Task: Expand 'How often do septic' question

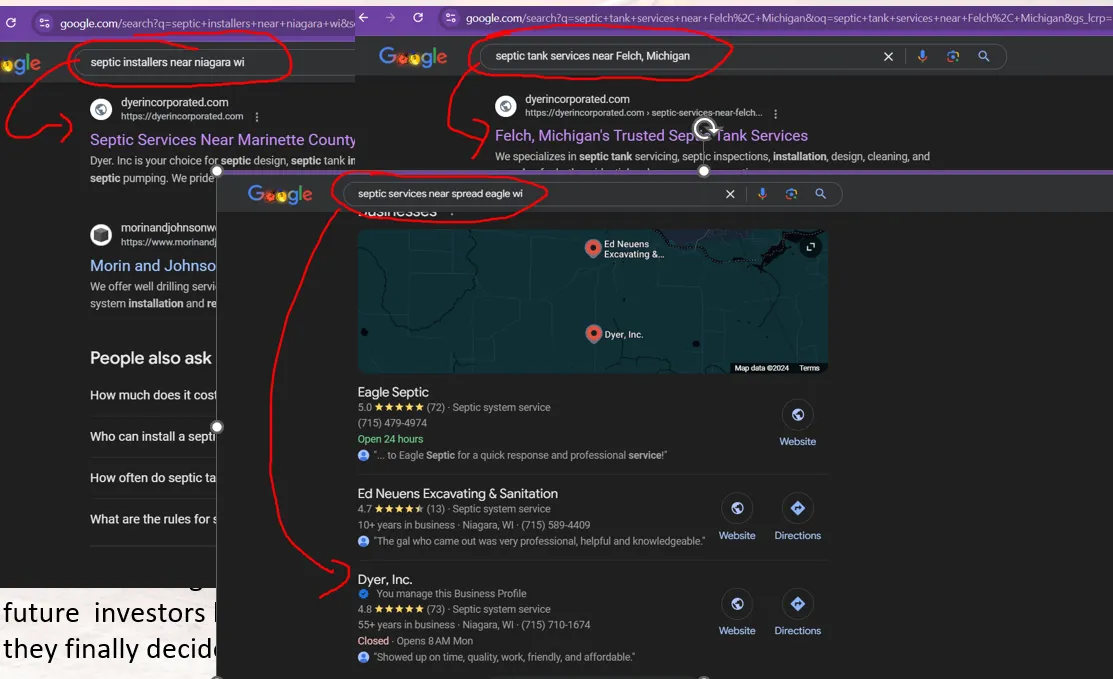Action: (153, 477)
